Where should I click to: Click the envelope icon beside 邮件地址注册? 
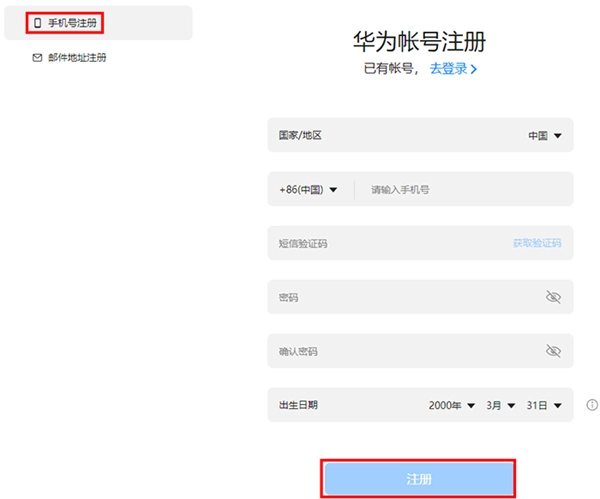click(x=38, y=58)
